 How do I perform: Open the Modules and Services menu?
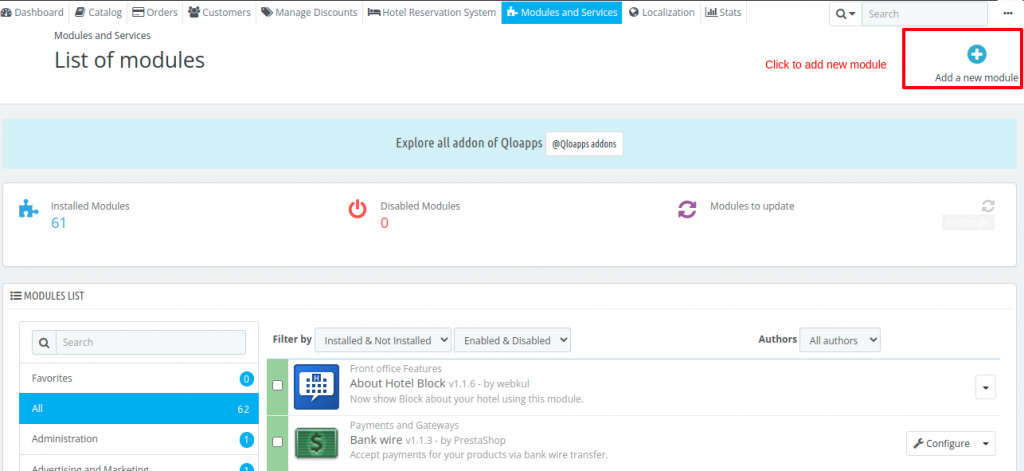point(562,12)
